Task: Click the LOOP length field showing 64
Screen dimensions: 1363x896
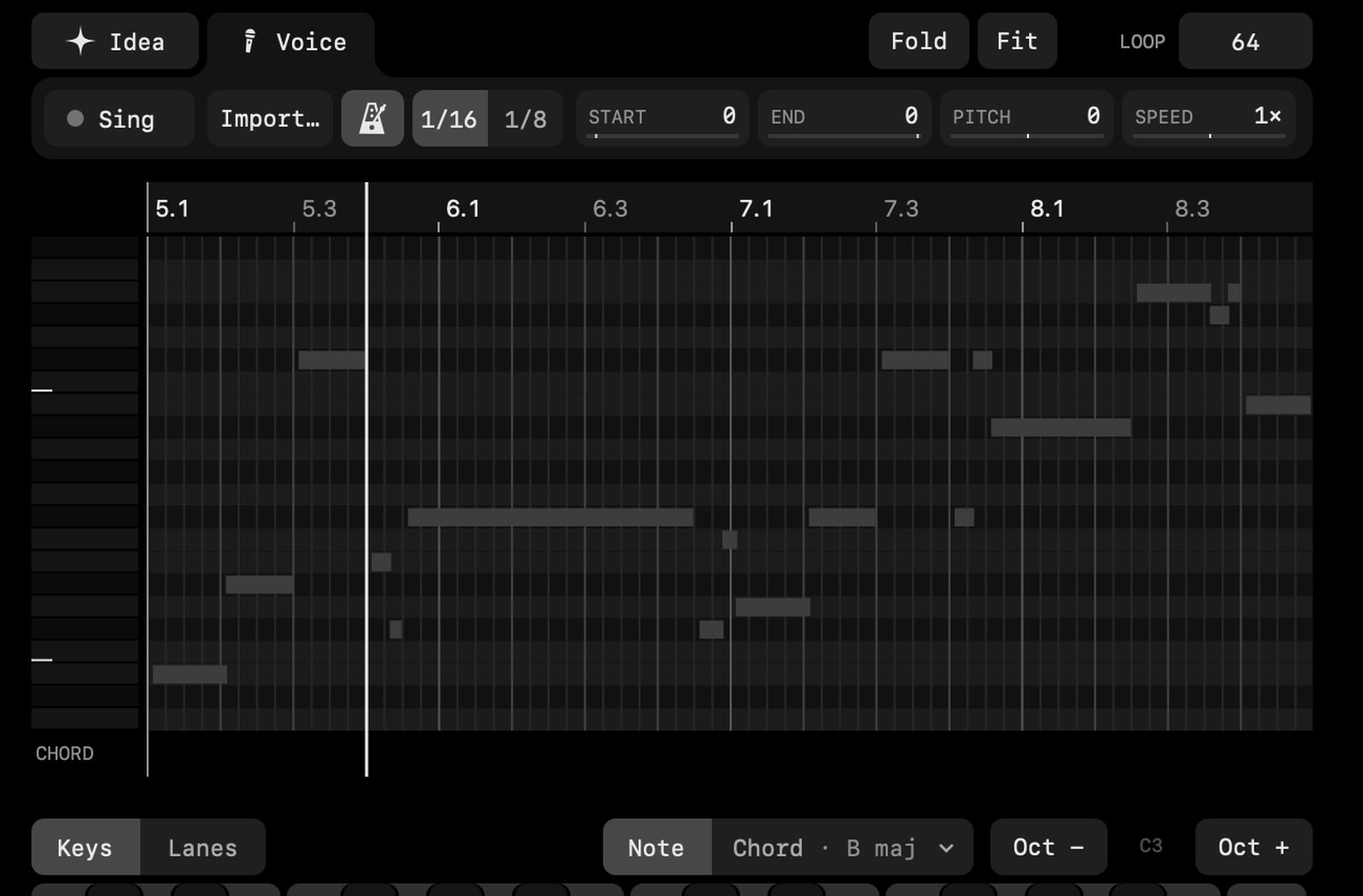Action: [1245, 41]
